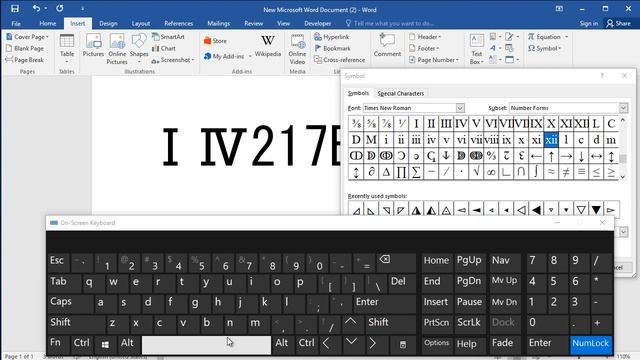Pick the infinity symbol in the Symbol dialog
Viewport: 640px width, 360px height.
[x=491, y=172]
